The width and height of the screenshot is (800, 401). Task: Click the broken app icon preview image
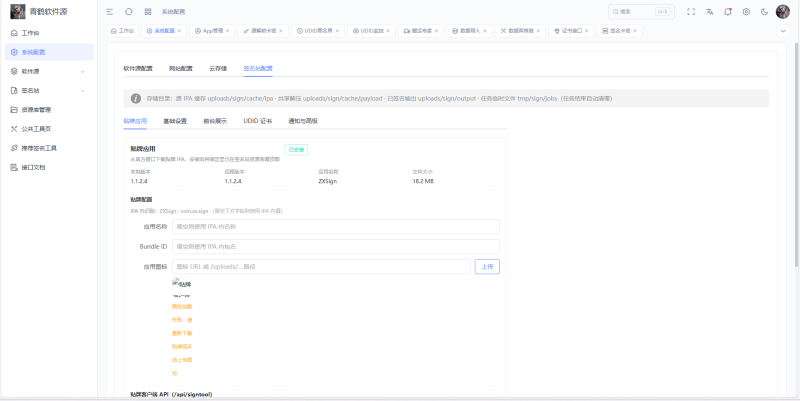(182, 287)
